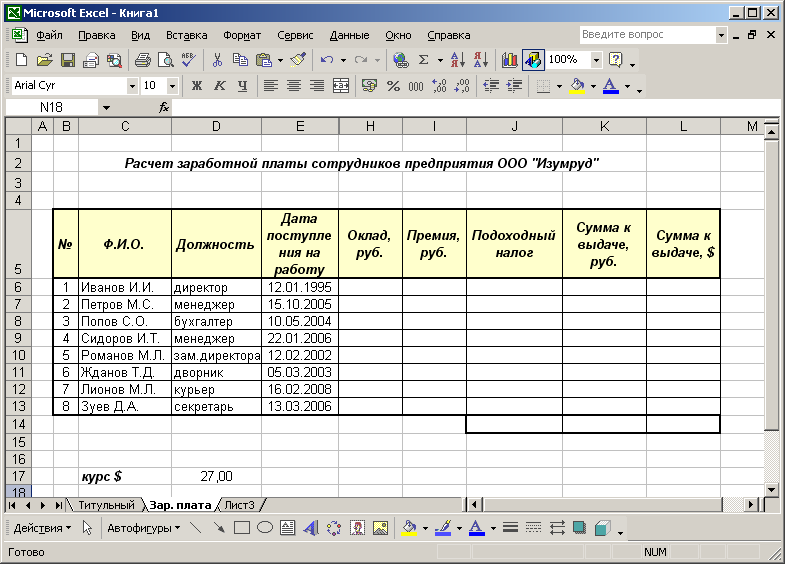Toggle align left

coord(271,86)
